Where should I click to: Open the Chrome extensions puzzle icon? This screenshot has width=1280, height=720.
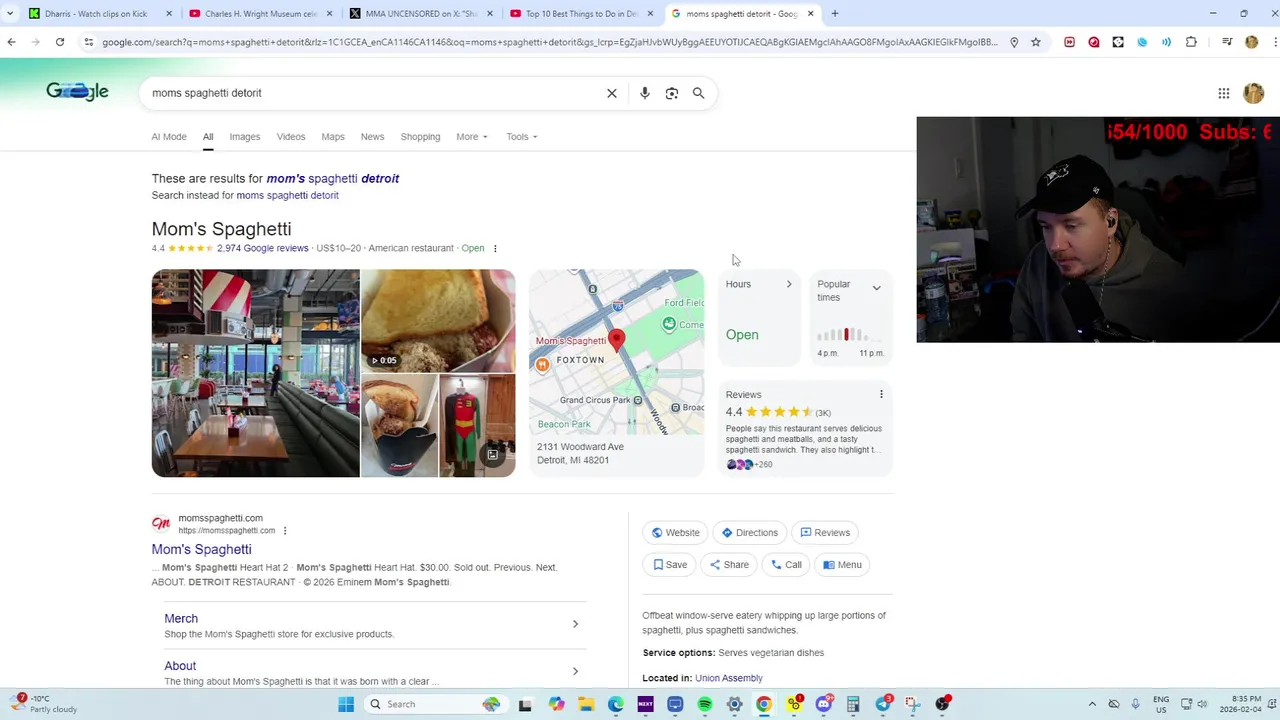coord(1191,42)
